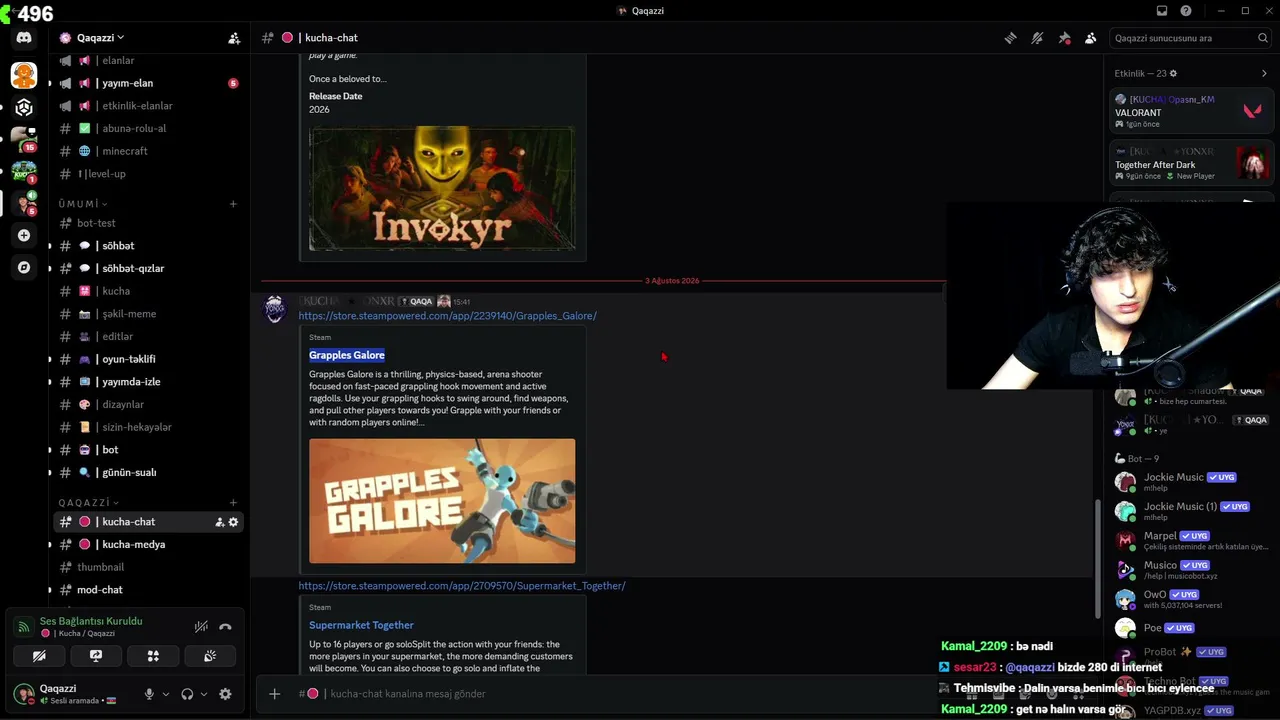Add channel to ÜMUMİ category plus
The image size is (1280, 720).
[x=233, y=204]
